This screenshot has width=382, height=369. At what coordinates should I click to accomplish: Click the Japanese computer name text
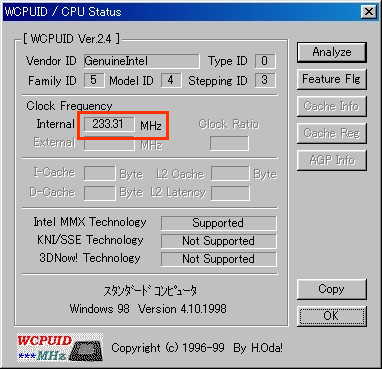[150, 291]
